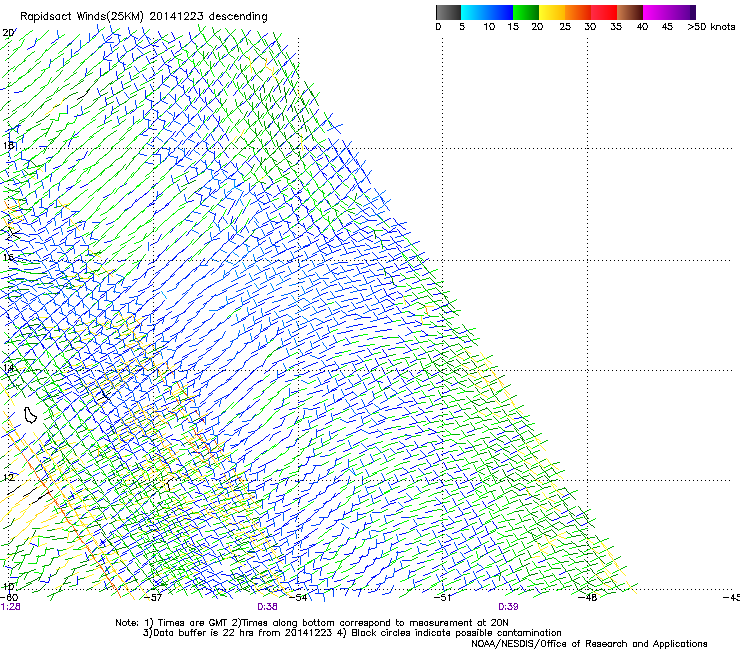Click the Barbados island outline on the map
This screenshot has height=650, width=740.
pyautogui.click(x=30, y=415)
